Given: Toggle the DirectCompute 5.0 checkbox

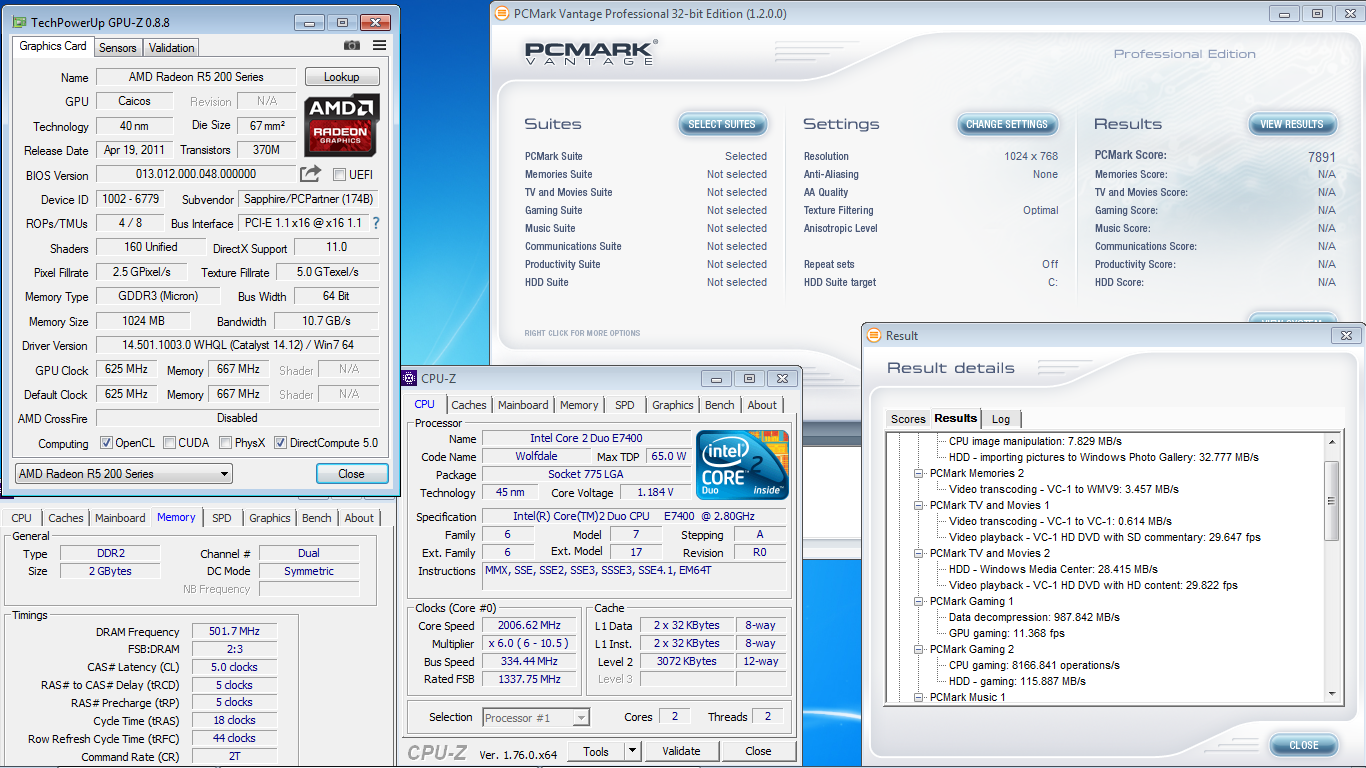Looking at the screenshot, I should (x=281, y=443).
